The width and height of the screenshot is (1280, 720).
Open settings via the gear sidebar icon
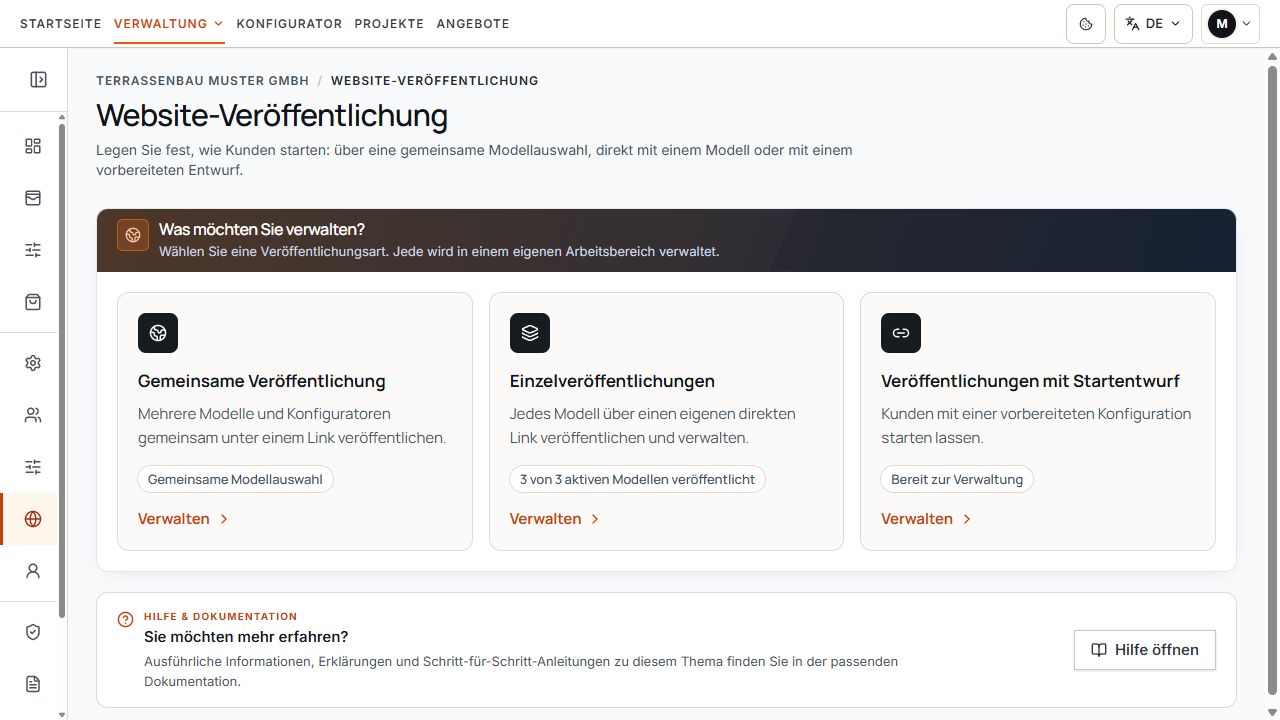click(x=33, y=363)
